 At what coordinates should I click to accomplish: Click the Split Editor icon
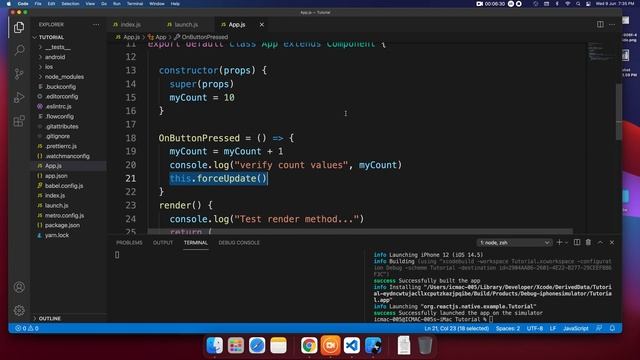coord(600,24)
